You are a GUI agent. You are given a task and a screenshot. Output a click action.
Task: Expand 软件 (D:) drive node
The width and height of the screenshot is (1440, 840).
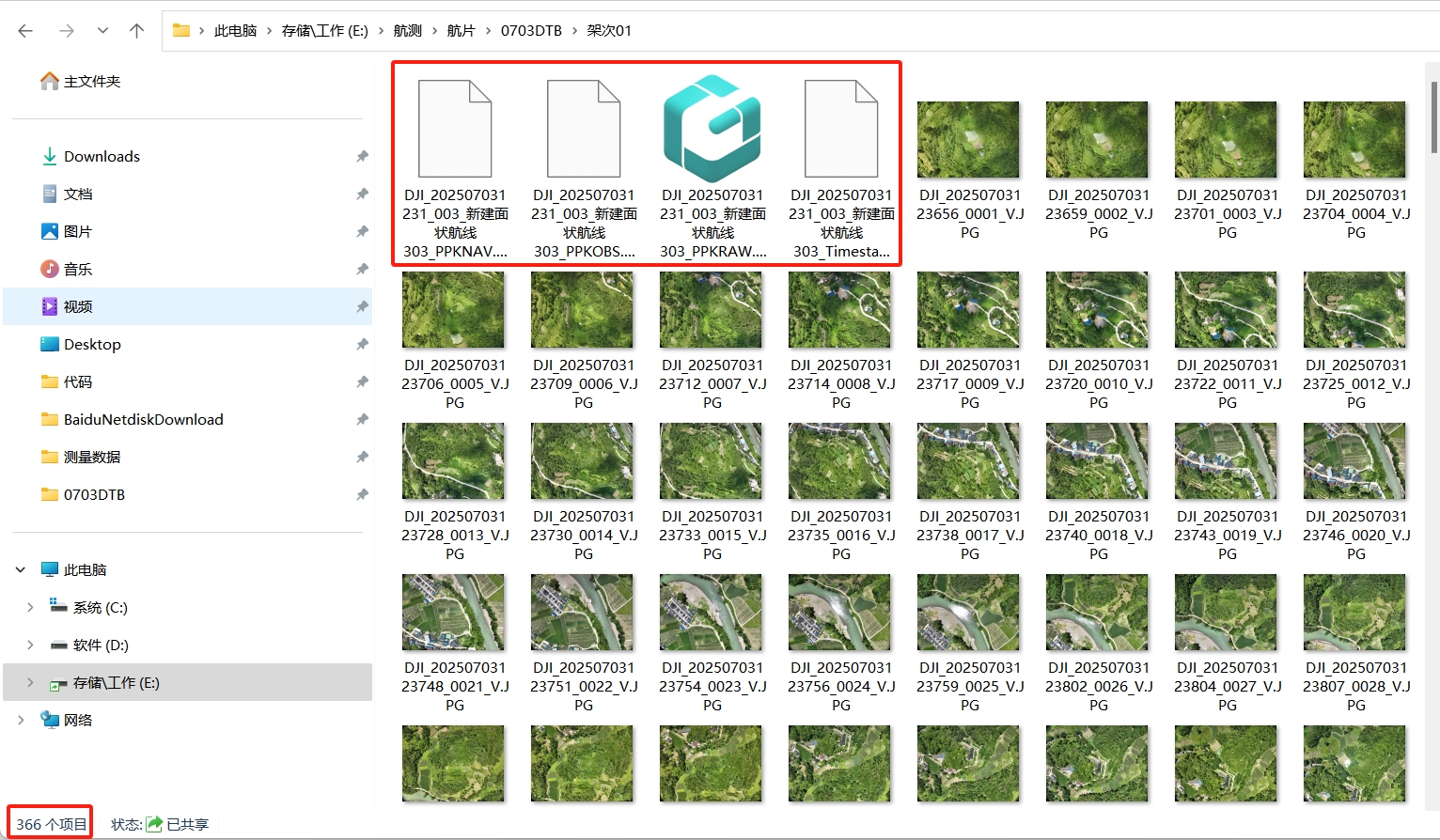pyautogui.click(x=30, y=646)
